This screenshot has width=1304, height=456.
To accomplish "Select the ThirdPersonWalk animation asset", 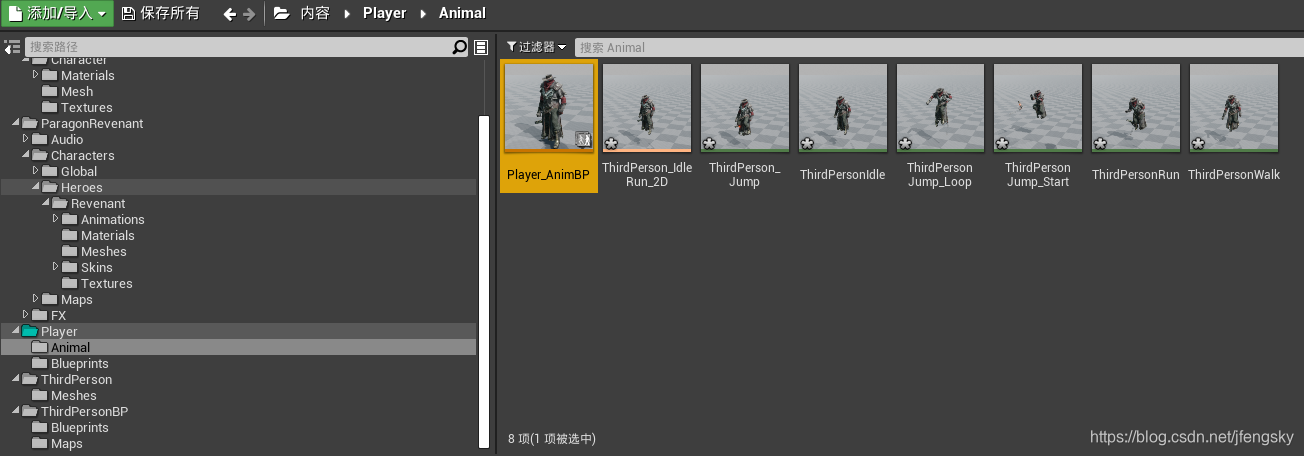I will click(x=1234, y=126).
